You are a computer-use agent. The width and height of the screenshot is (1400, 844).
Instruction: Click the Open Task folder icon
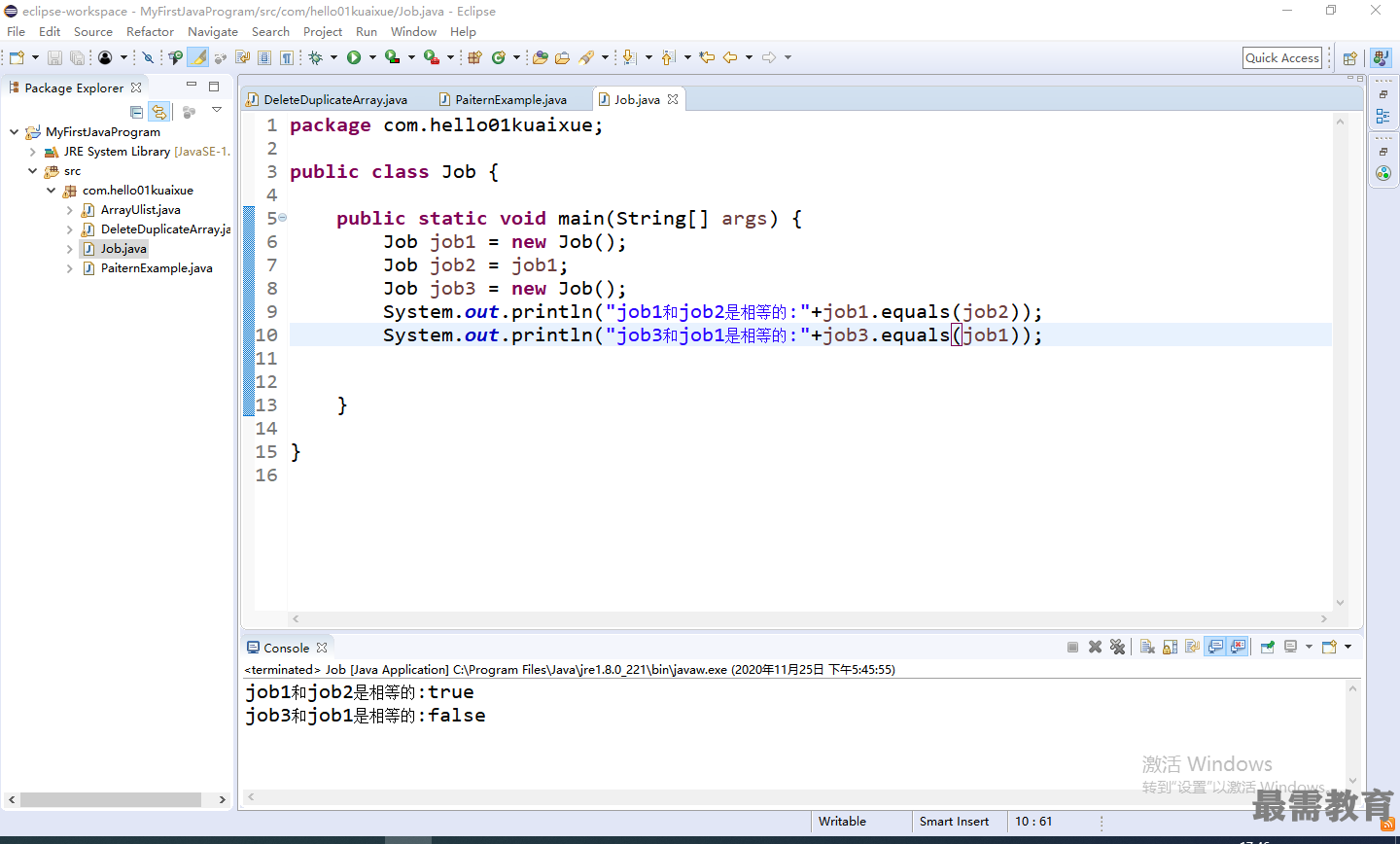[x=562, y=57]
